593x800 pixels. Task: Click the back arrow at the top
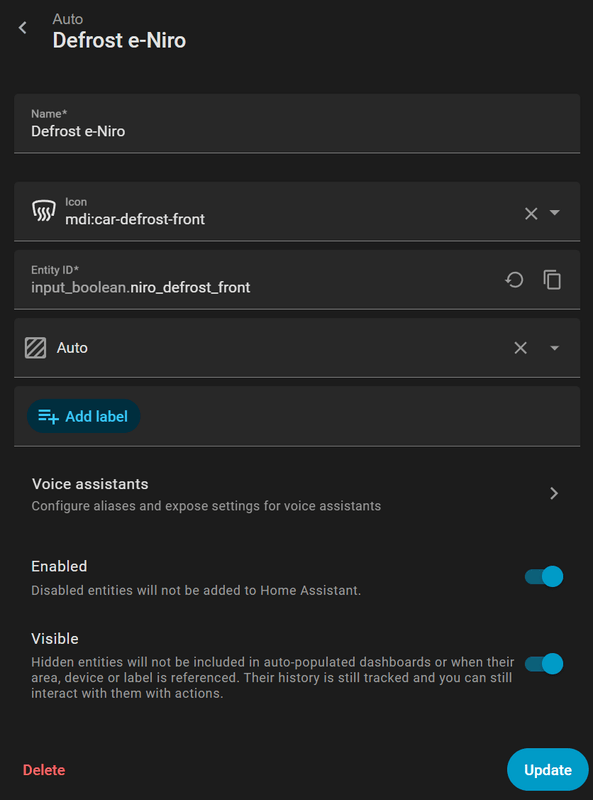[x=21, y=27]
